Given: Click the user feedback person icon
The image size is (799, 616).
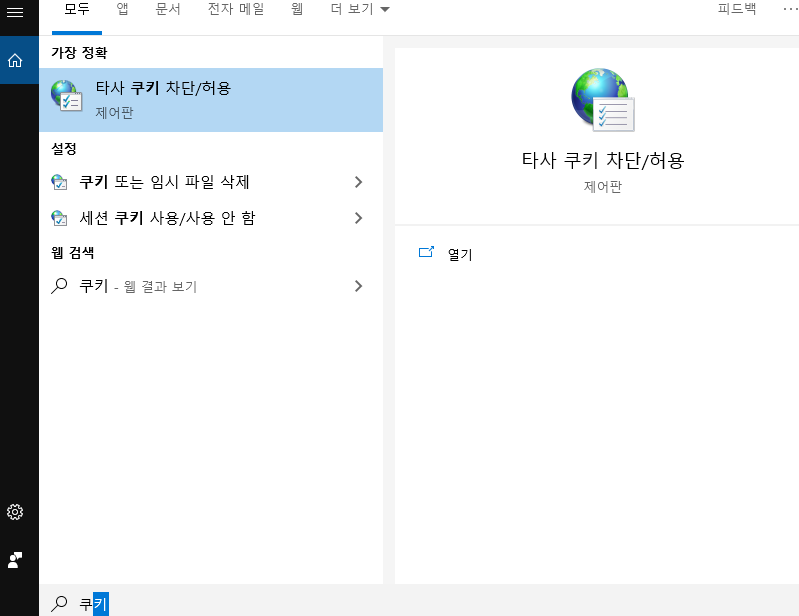Looking at the screenshot, I should pos(15,560).
